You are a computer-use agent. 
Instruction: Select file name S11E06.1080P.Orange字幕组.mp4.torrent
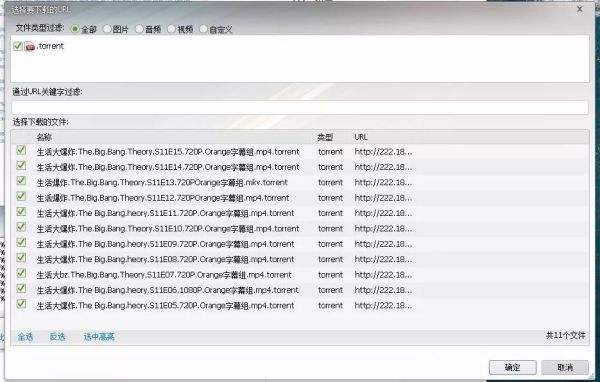click(x=168, y=290)
